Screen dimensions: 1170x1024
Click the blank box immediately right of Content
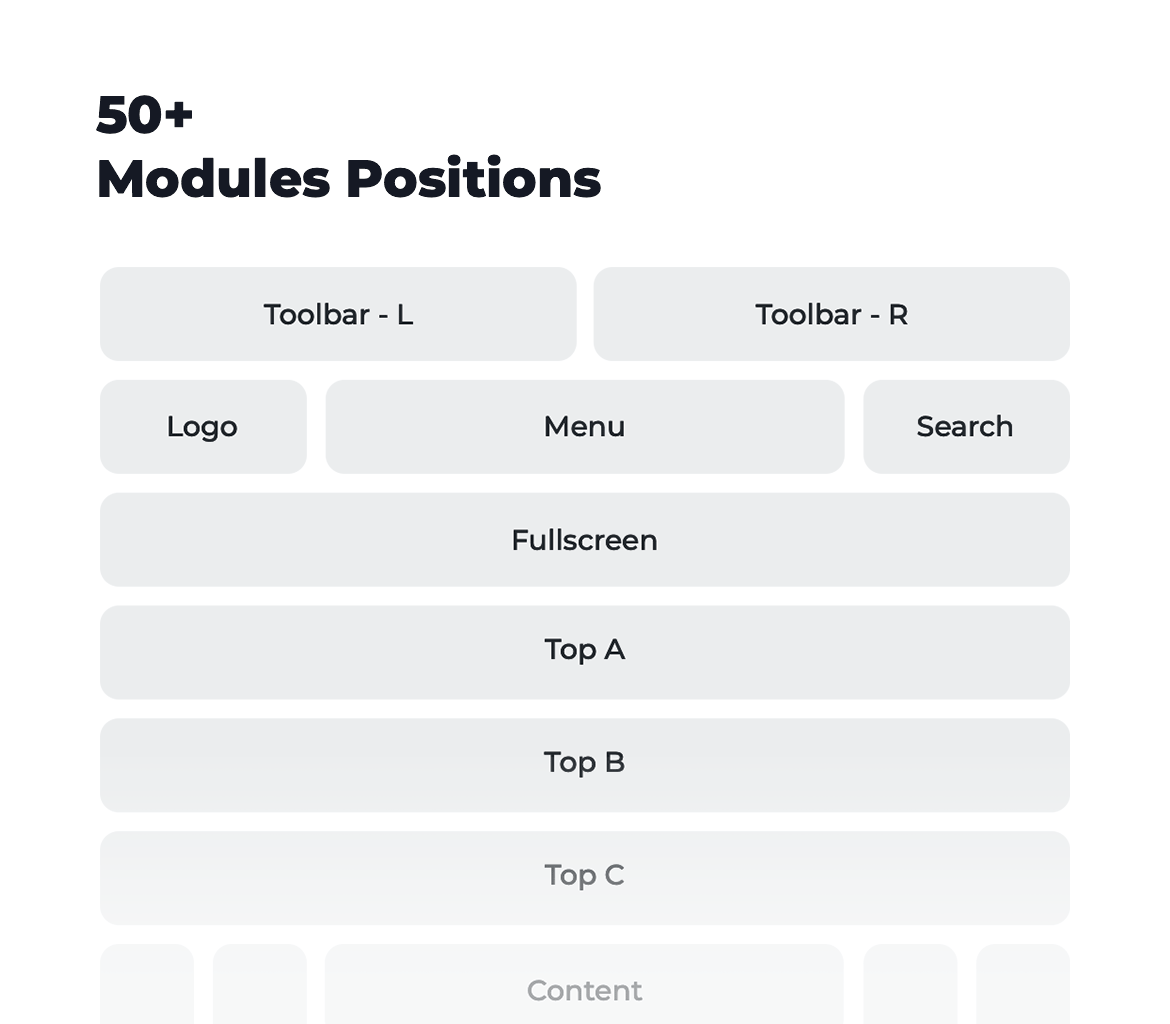coord(910,984)
